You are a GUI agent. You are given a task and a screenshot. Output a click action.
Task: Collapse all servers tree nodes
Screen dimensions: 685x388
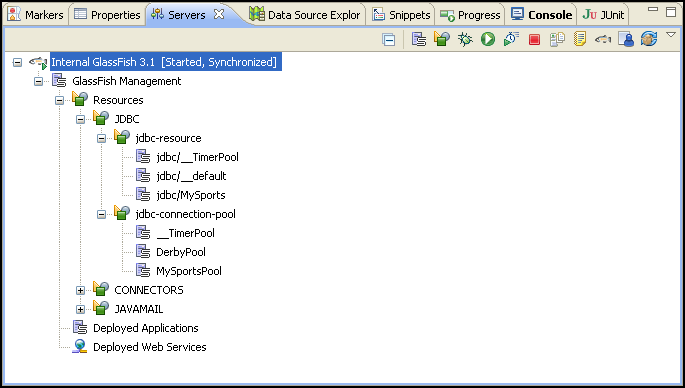click(x=388, y=40)
